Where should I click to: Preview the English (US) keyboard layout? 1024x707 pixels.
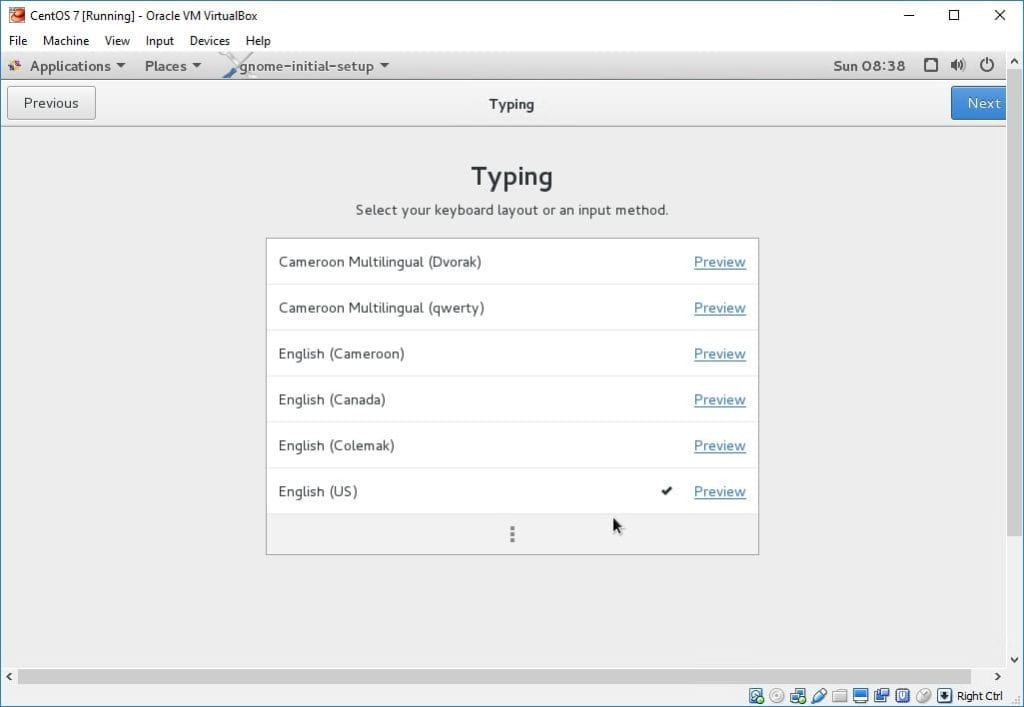point(719,492)
